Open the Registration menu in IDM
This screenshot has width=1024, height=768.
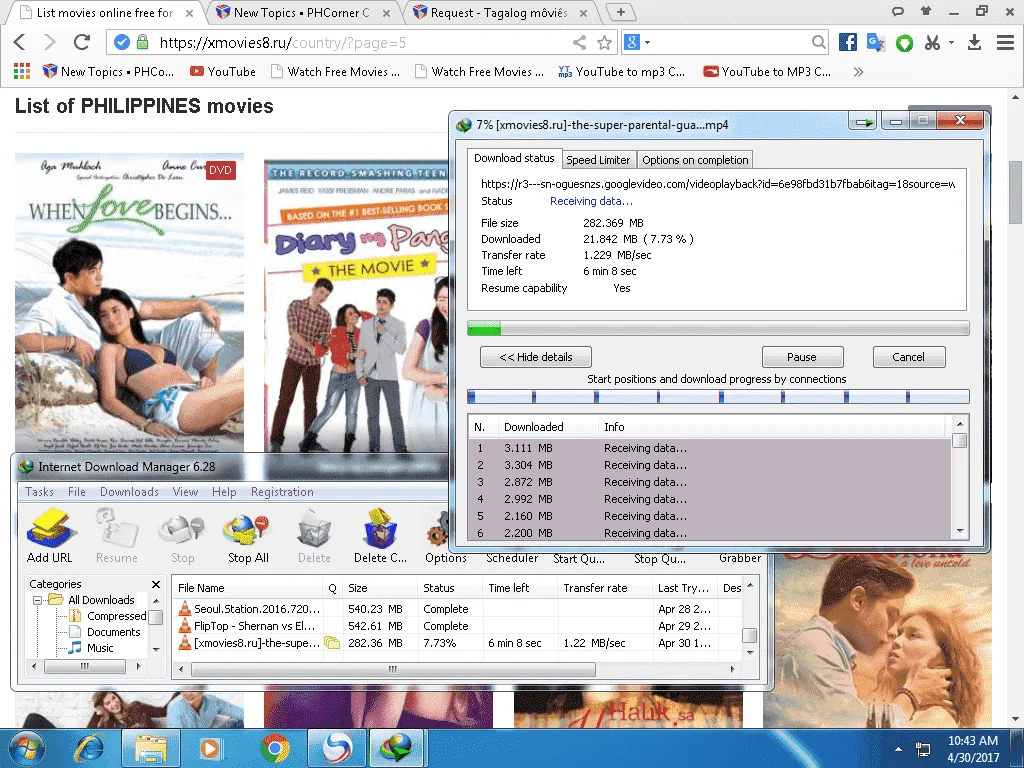click(282, 492)
